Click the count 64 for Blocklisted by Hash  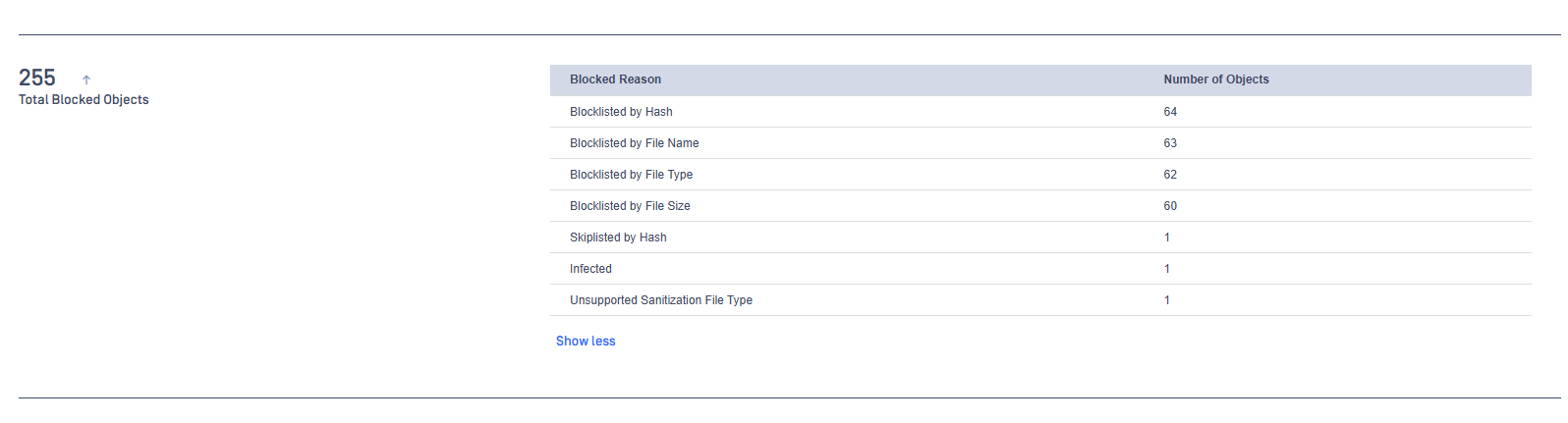tap(1170, 112)
